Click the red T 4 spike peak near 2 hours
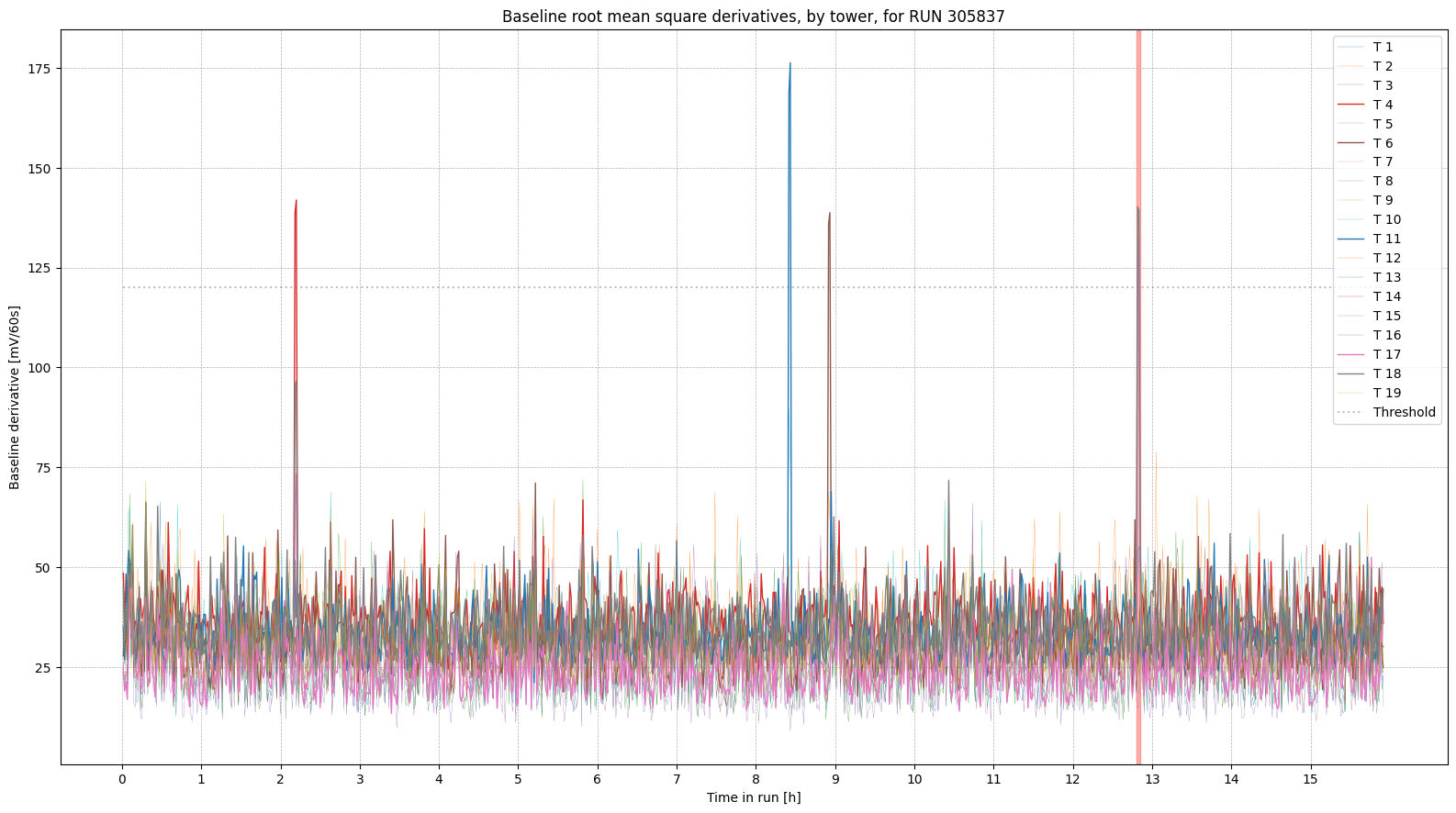 point(296,201)
